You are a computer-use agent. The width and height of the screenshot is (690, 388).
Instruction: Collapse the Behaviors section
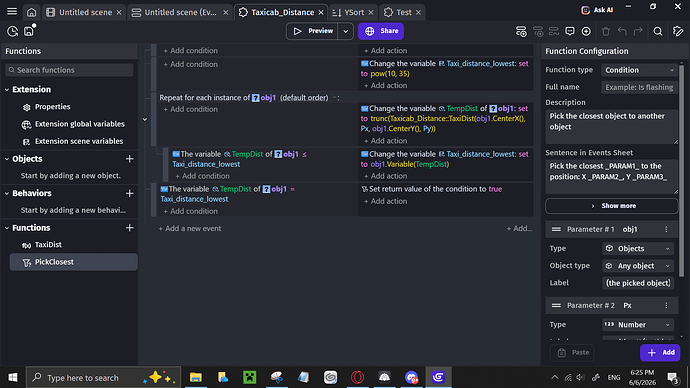pos(7,193)
